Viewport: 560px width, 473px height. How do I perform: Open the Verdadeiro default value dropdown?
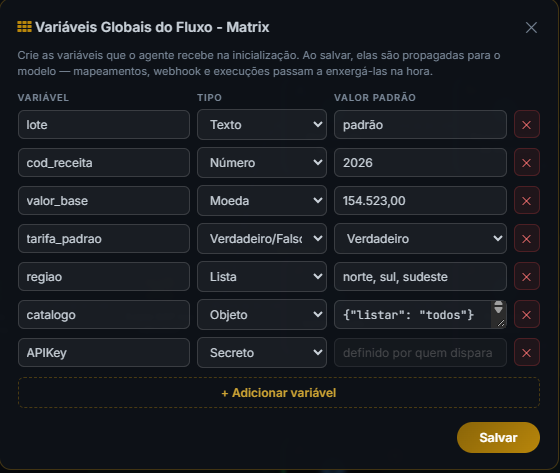(x=420, y=239)
